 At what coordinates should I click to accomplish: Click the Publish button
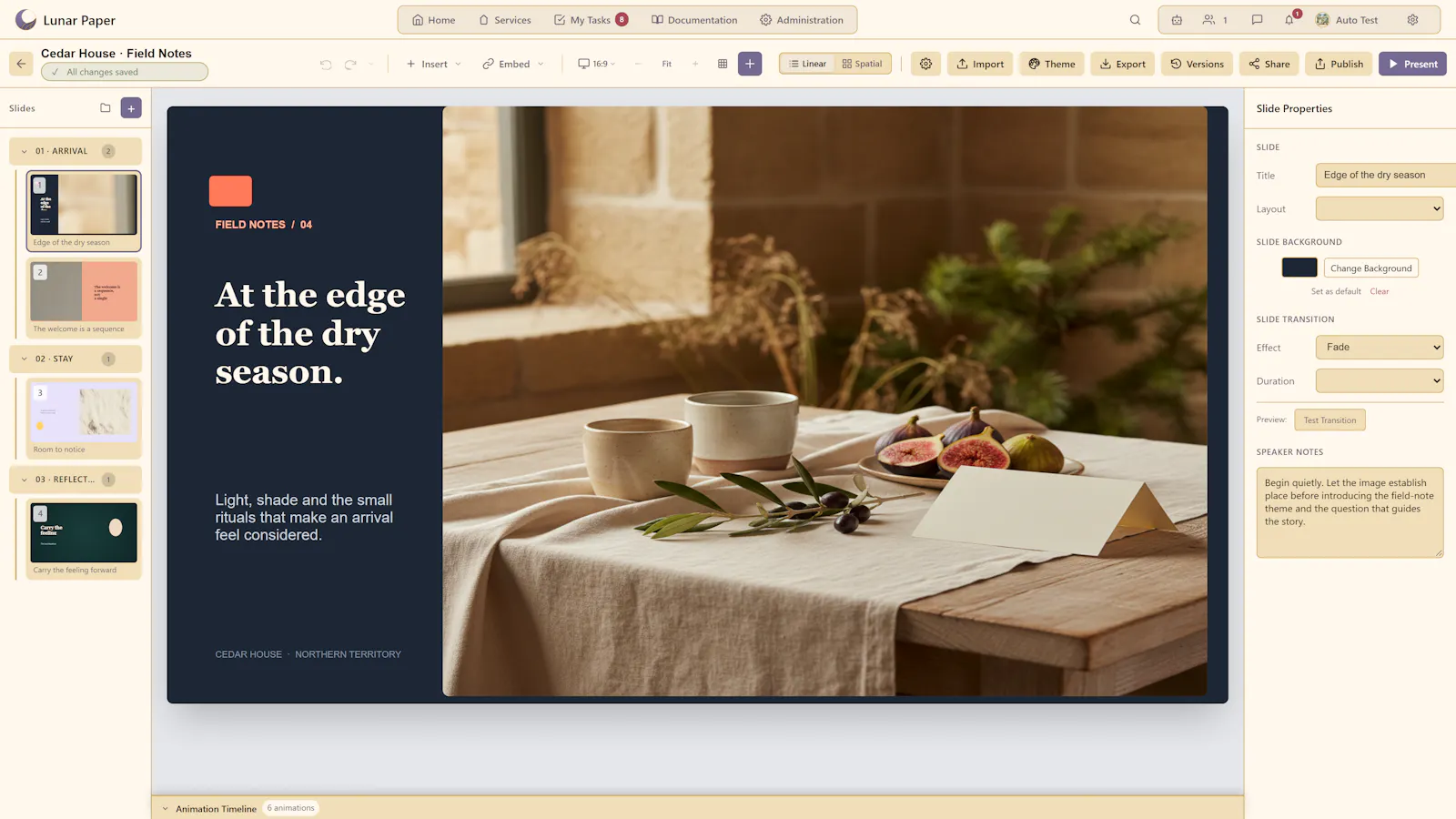point(1340,64)
